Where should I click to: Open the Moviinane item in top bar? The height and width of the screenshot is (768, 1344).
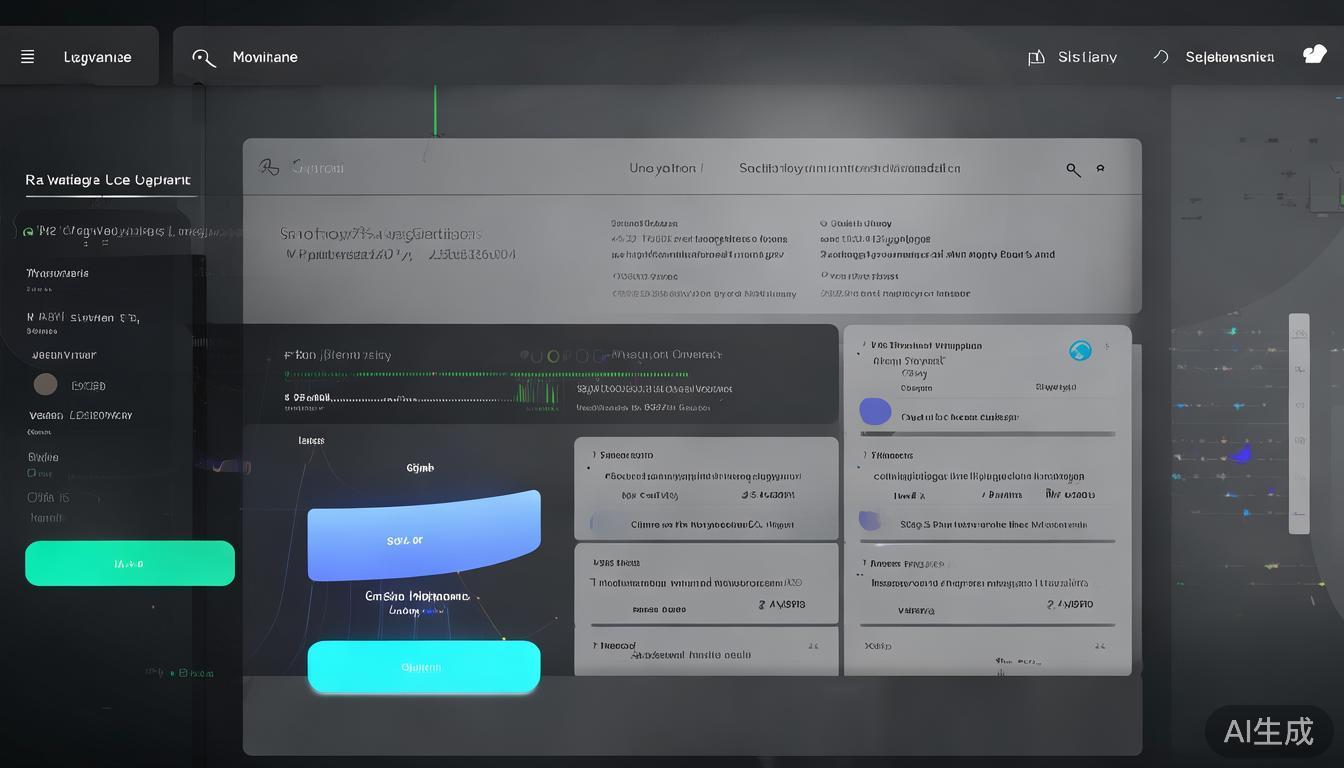pos(265,57)
